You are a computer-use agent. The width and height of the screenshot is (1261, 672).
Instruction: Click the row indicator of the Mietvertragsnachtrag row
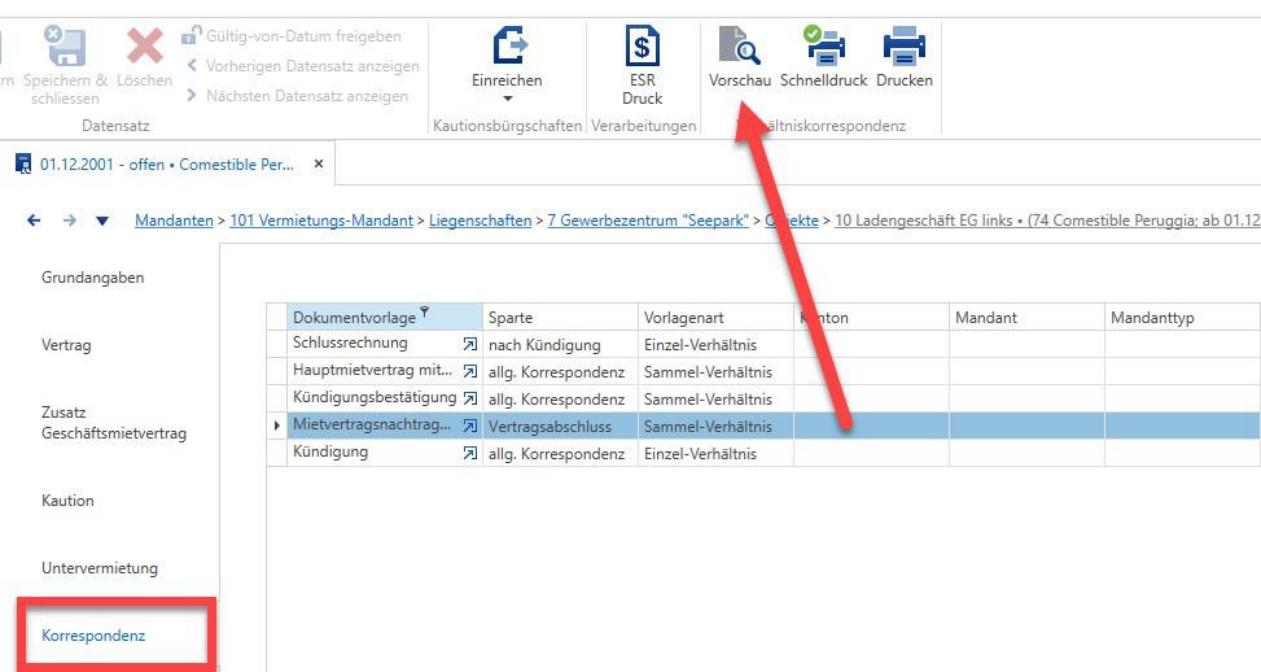click(277, 426)
